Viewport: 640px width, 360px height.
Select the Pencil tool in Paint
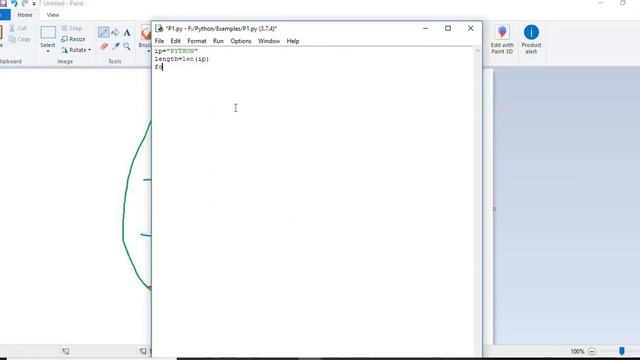point(104,32)
